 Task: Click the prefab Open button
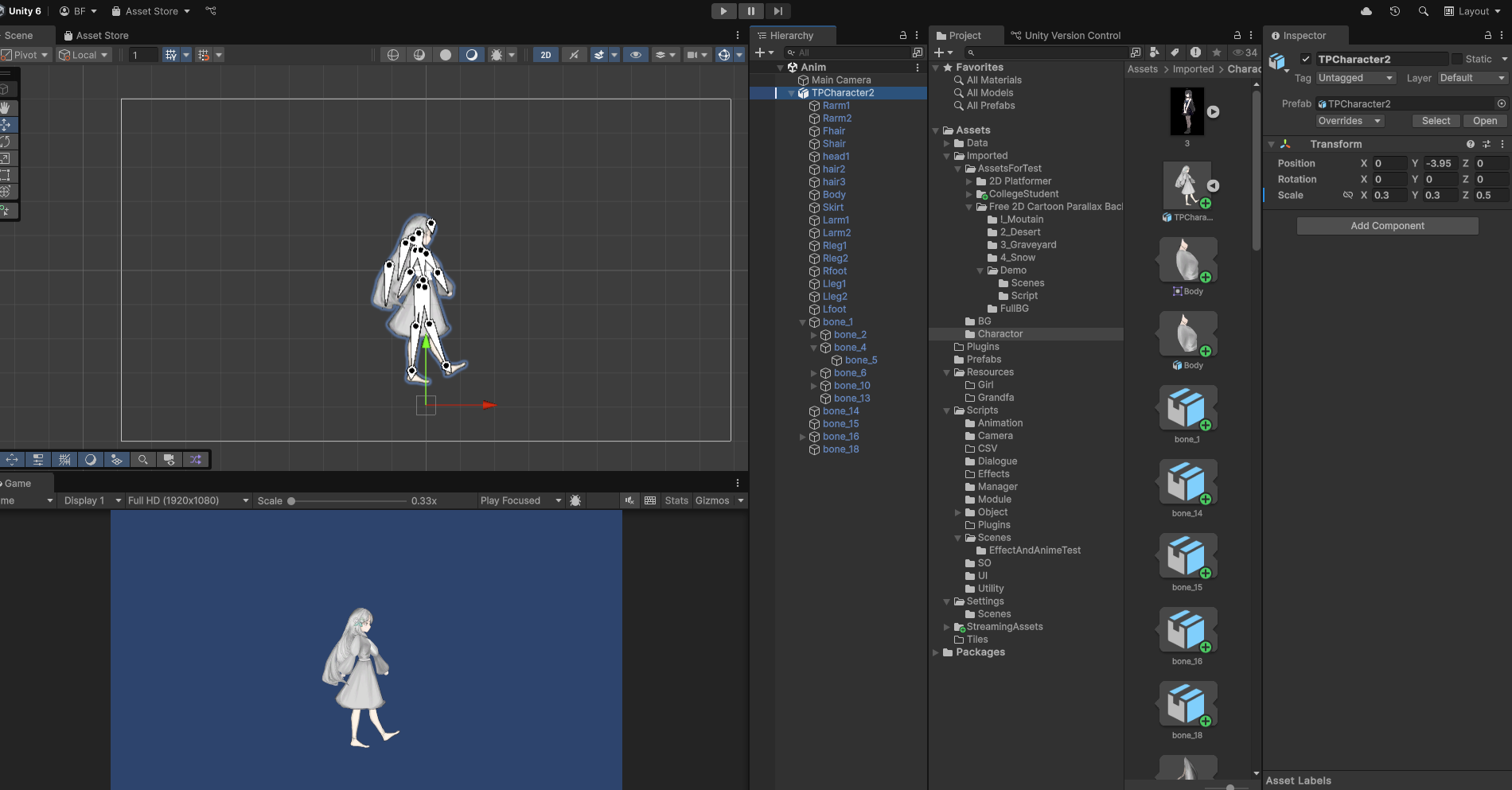1484,121
